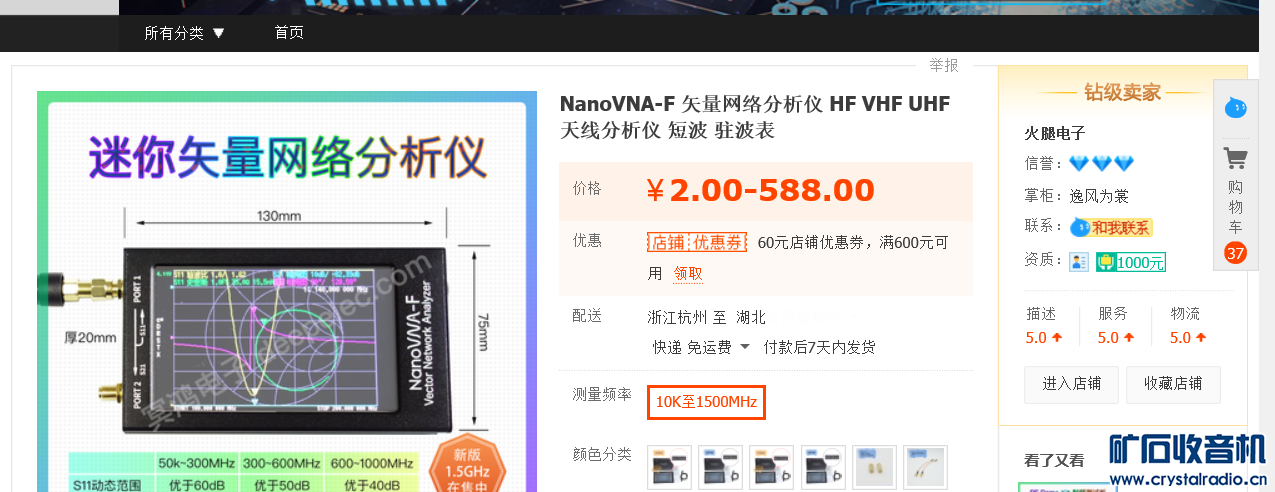Click the 进入店铺 button
The image size is (1275, 492).
pos(1071,384)
